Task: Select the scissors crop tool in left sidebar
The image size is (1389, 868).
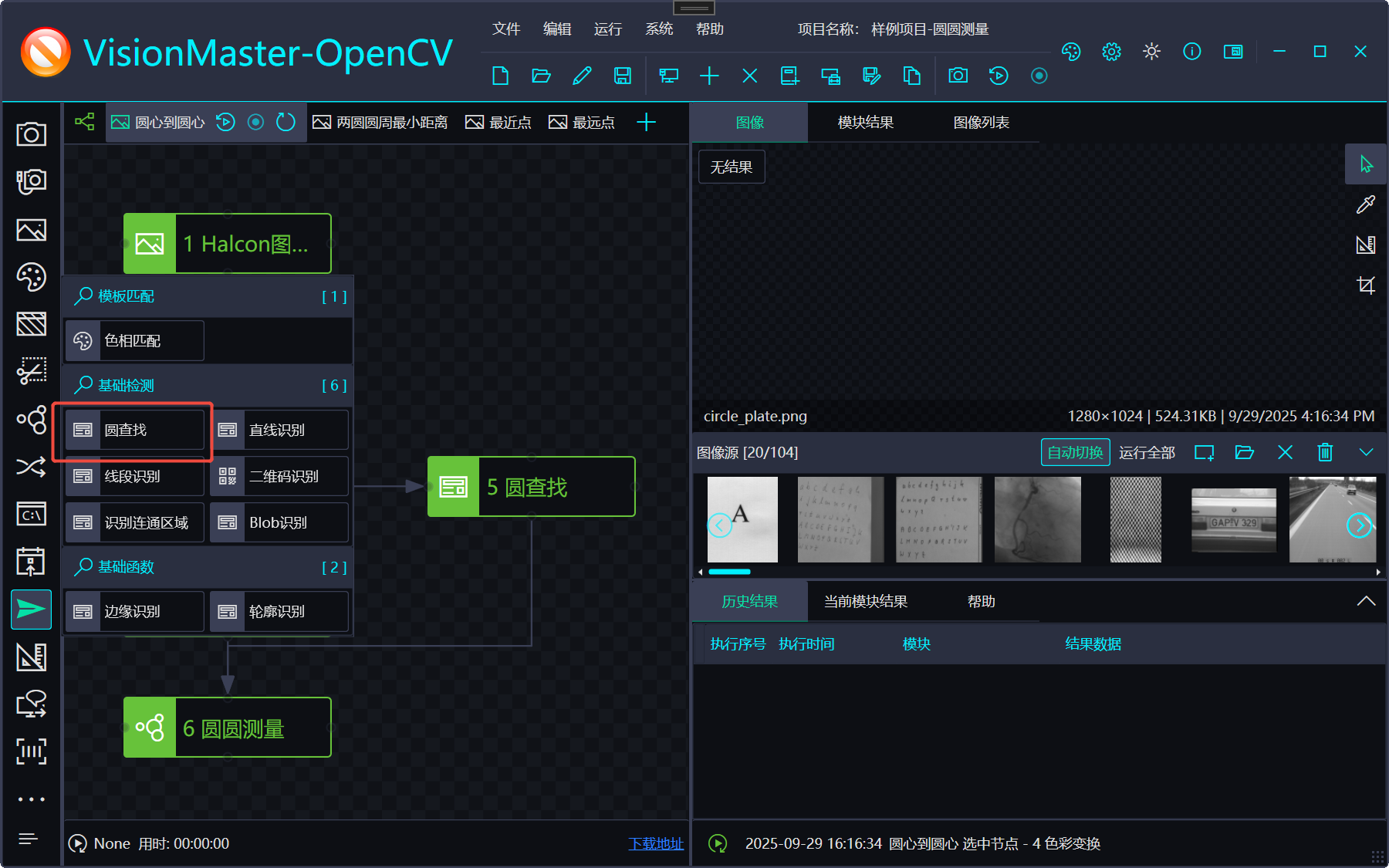Action: point(31,371)
